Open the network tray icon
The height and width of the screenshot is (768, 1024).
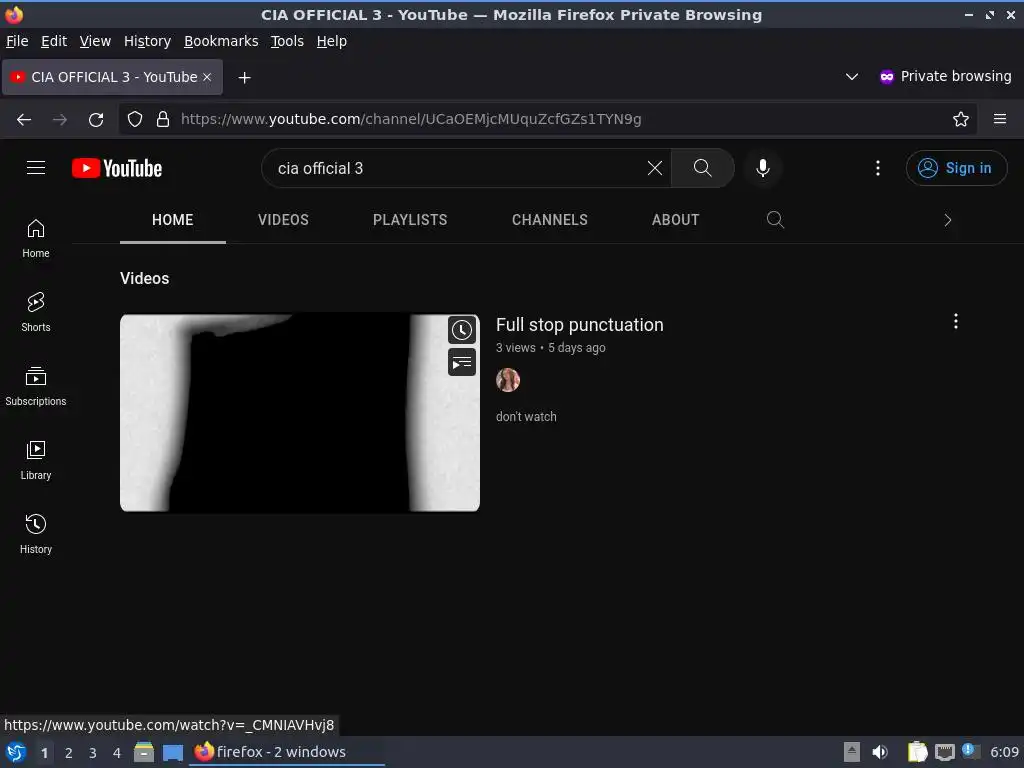click(944, 752)
